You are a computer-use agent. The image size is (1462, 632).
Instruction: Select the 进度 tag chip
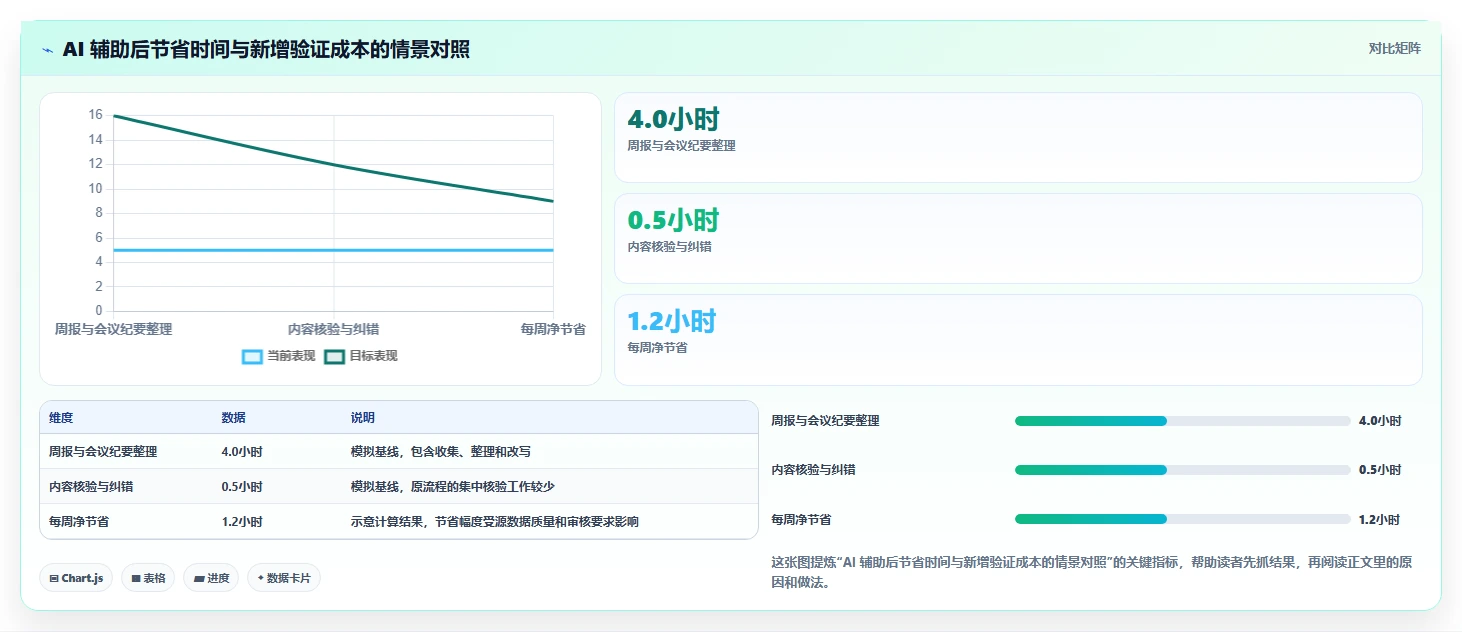tap(211, 578)
